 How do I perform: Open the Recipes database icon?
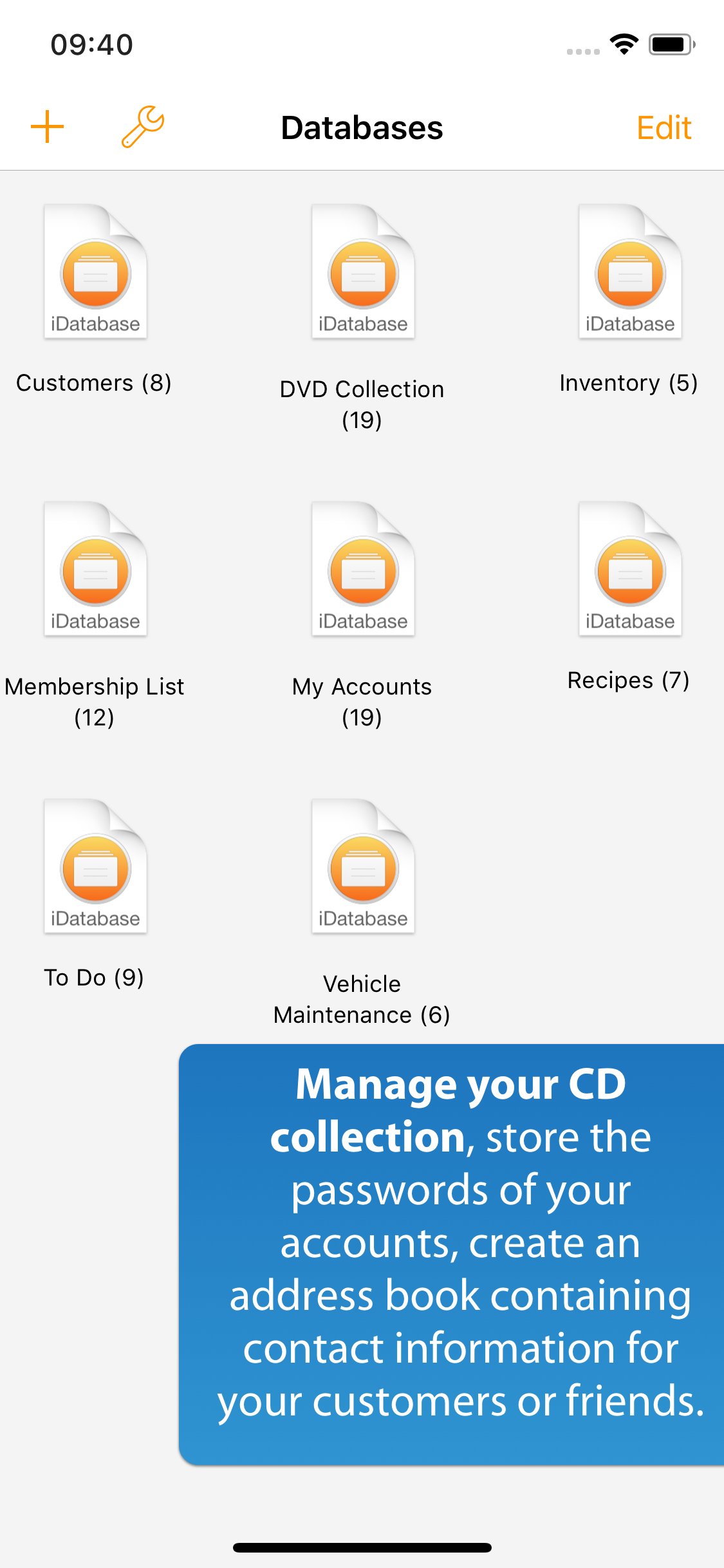(x=630, y=568)
